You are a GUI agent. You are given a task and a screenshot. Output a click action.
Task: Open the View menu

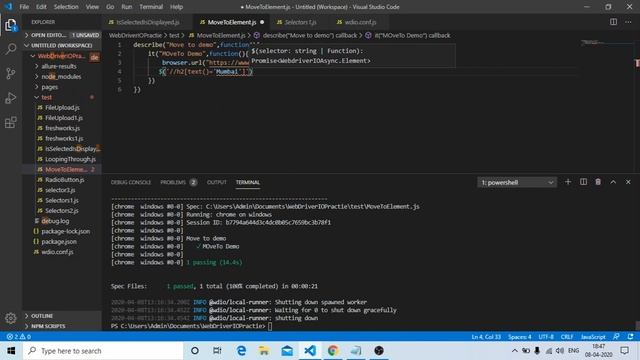pyautogui.click(x=92, y=7)
